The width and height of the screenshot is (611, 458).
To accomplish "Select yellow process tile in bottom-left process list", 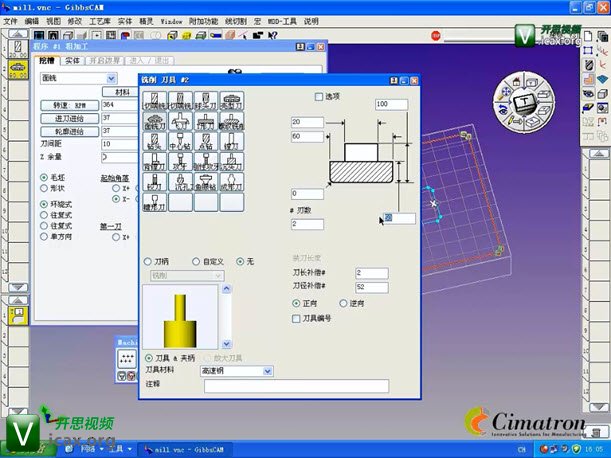I will [x=18, y=316].
